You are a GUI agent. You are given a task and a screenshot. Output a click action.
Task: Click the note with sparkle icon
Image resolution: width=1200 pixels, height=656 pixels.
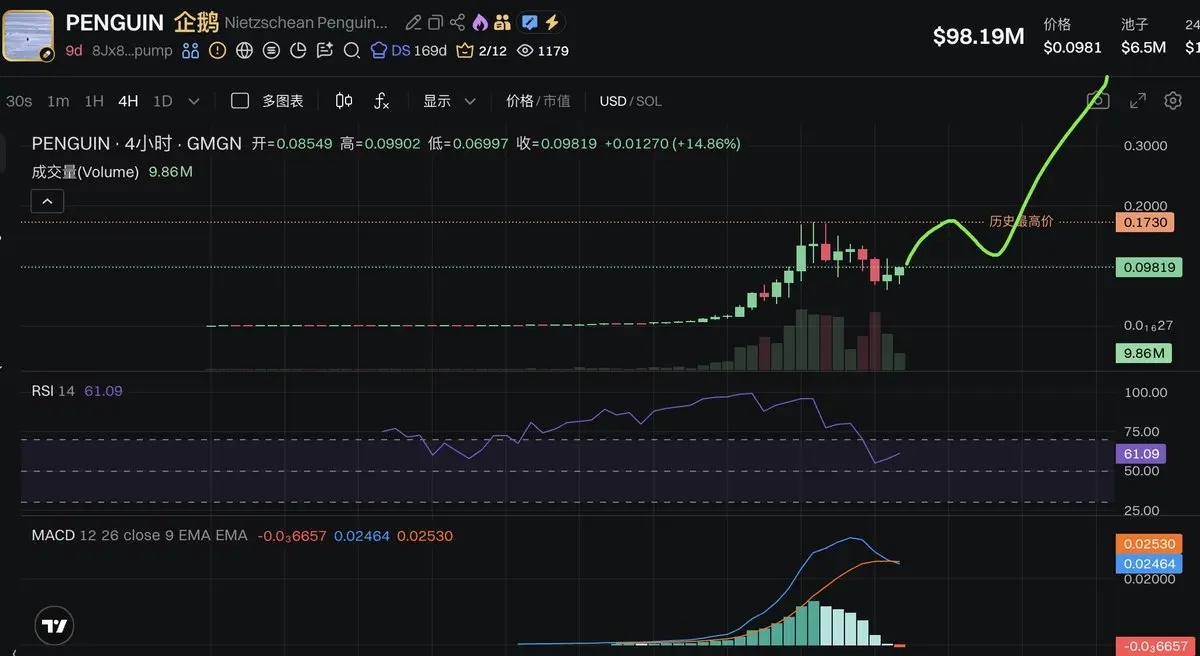(325, 50)
